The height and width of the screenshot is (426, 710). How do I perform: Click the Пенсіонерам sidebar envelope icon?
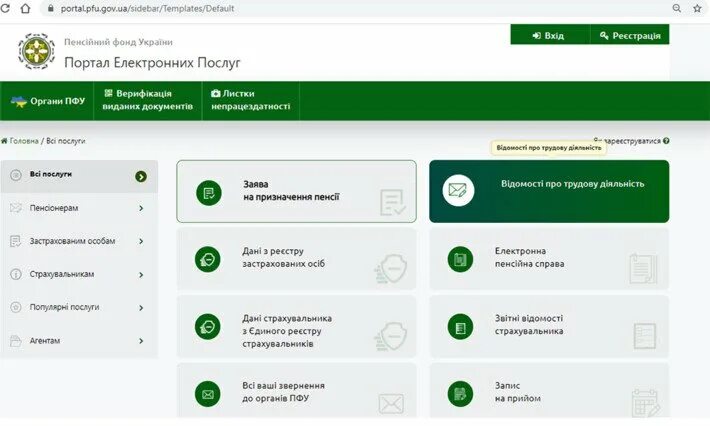(16, 208)
